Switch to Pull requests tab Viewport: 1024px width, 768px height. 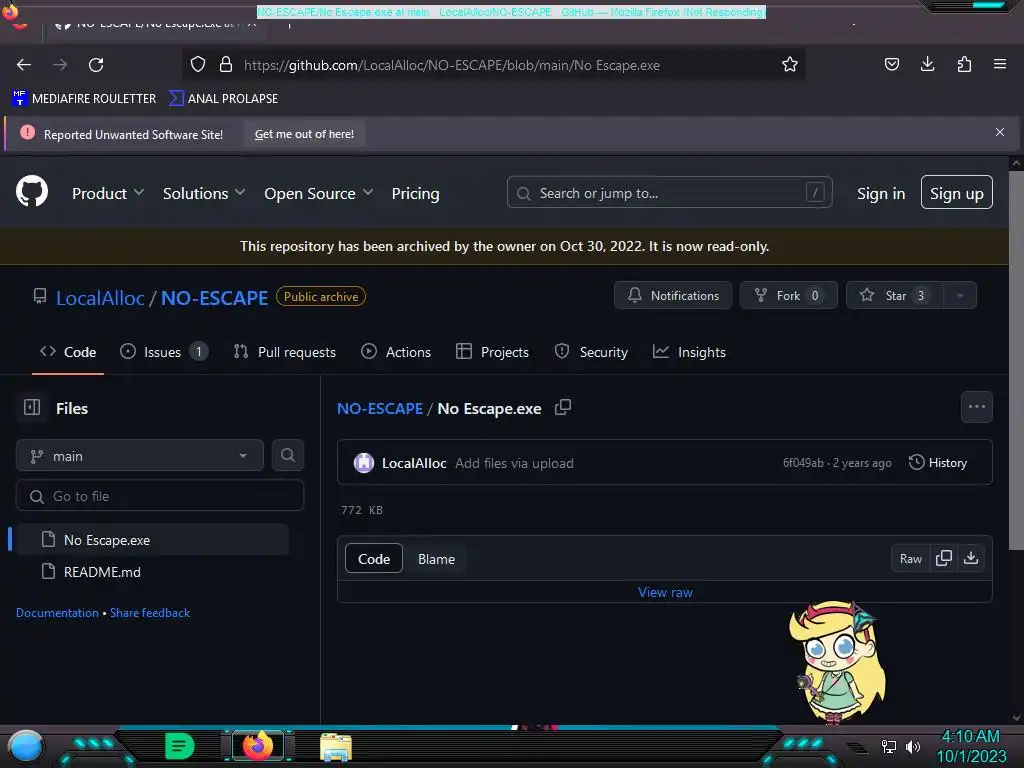[x=285, y=352]
